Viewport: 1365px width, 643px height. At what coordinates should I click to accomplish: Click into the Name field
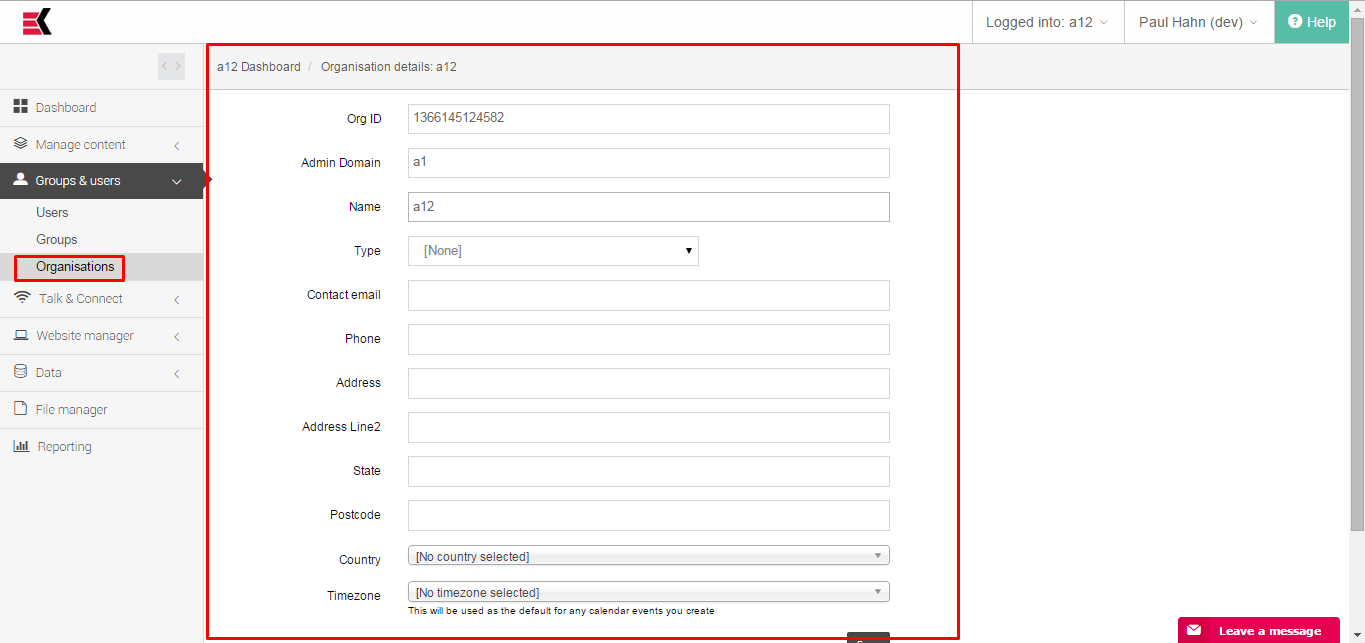tap(648, 206)
